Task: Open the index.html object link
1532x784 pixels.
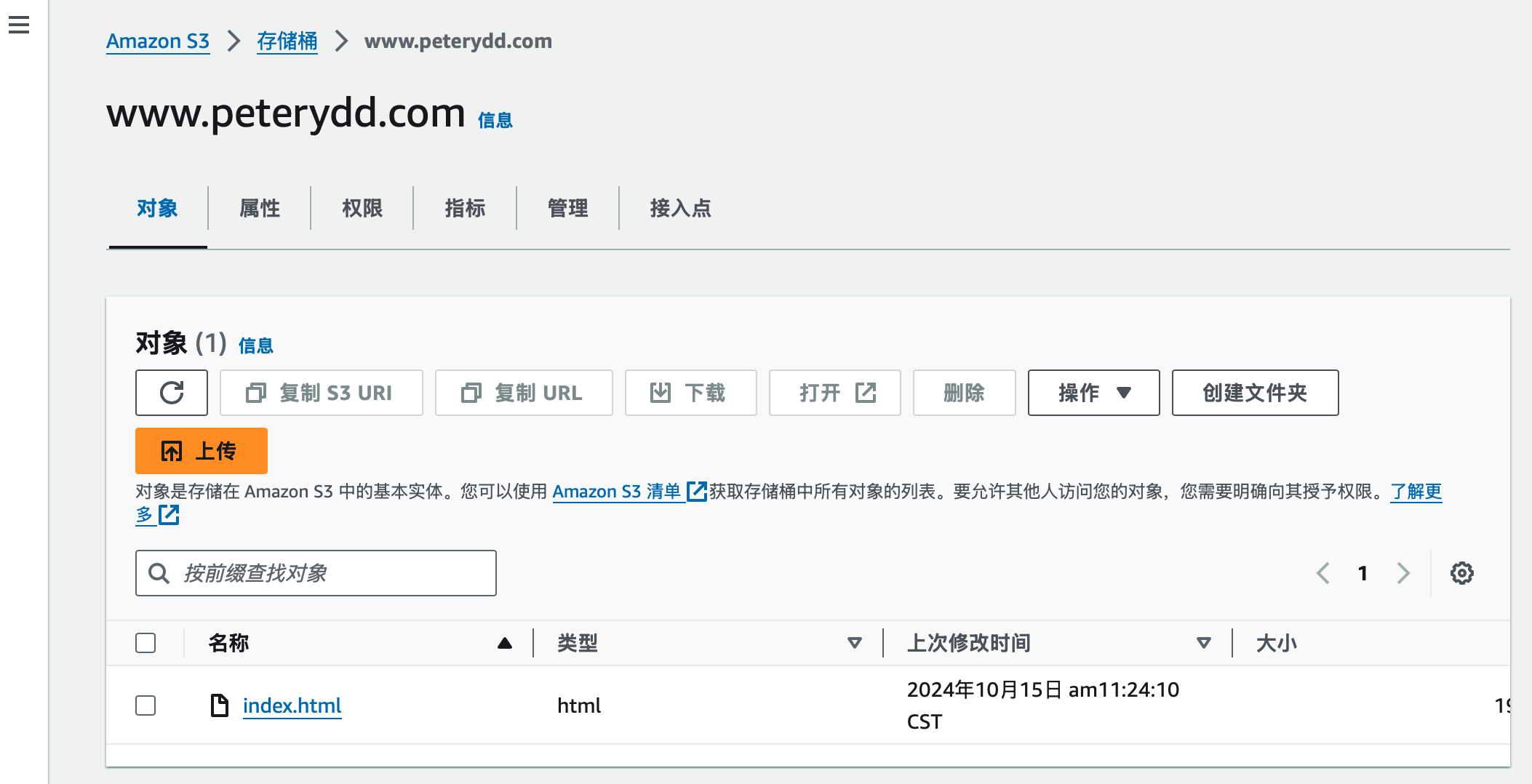Action: 292,705
